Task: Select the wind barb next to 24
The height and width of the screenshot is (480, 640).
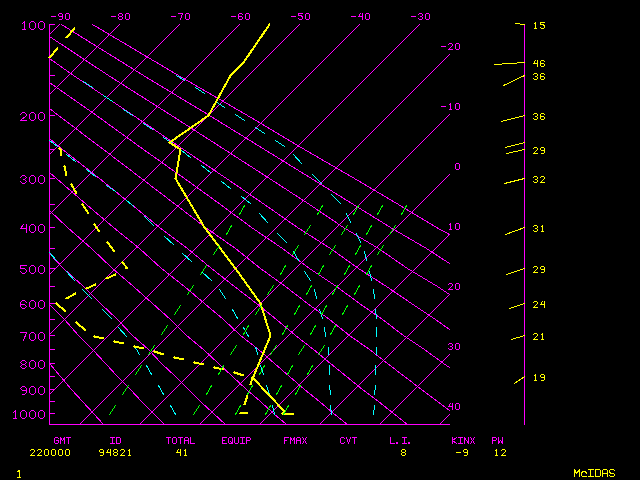Action: point(515,306)
